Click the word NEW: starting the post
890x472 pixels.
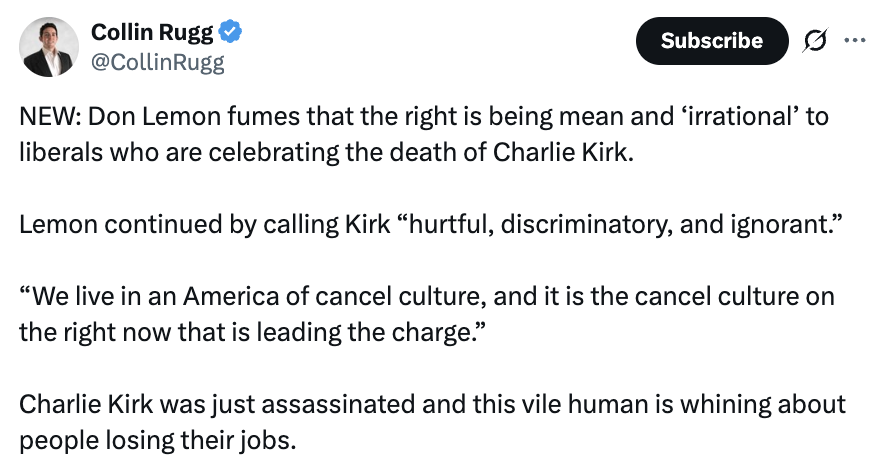tap(50, 116)
